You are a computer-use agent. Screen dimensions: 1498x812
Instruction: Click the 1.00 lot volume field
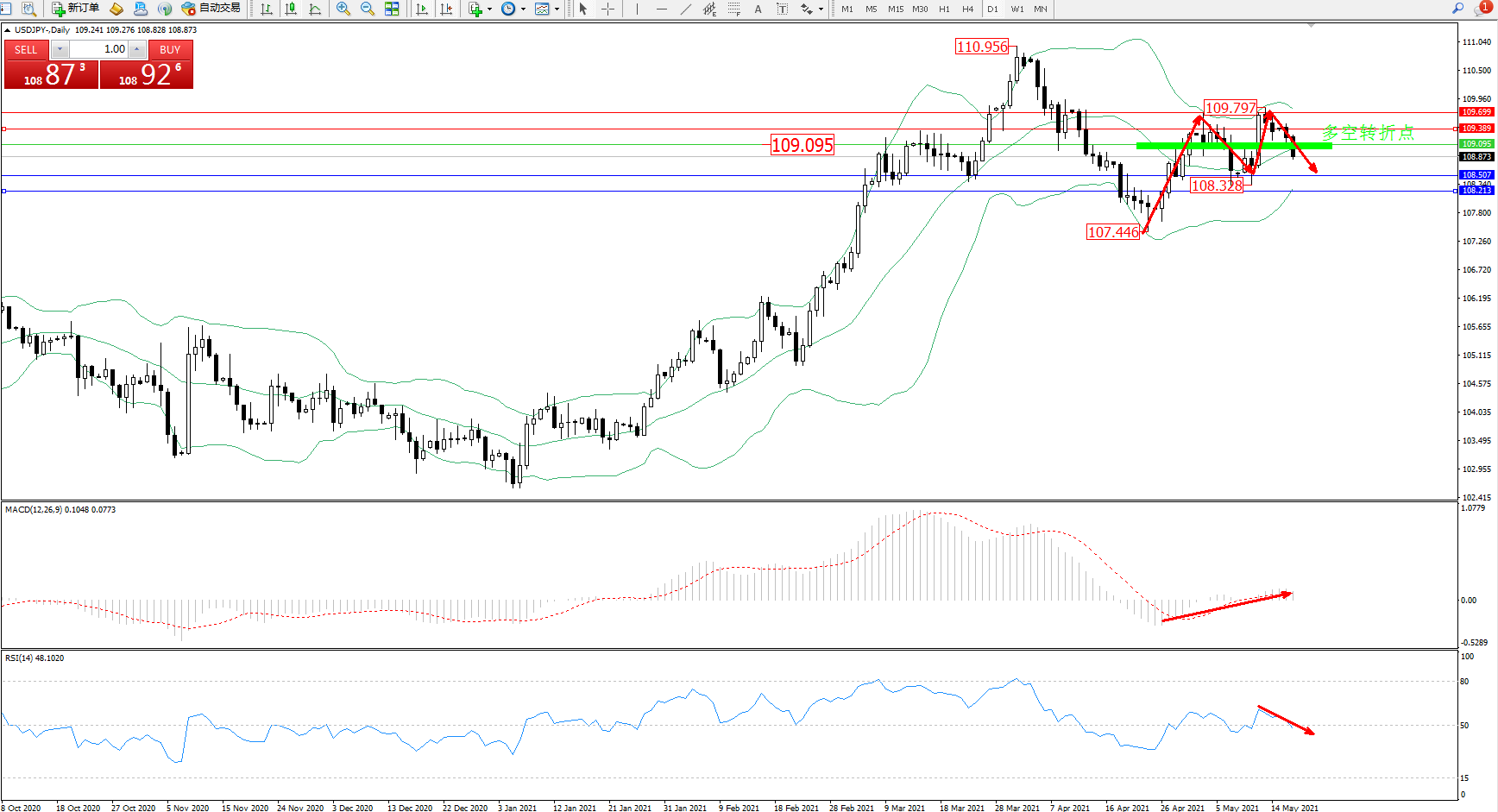pos(99,49)
